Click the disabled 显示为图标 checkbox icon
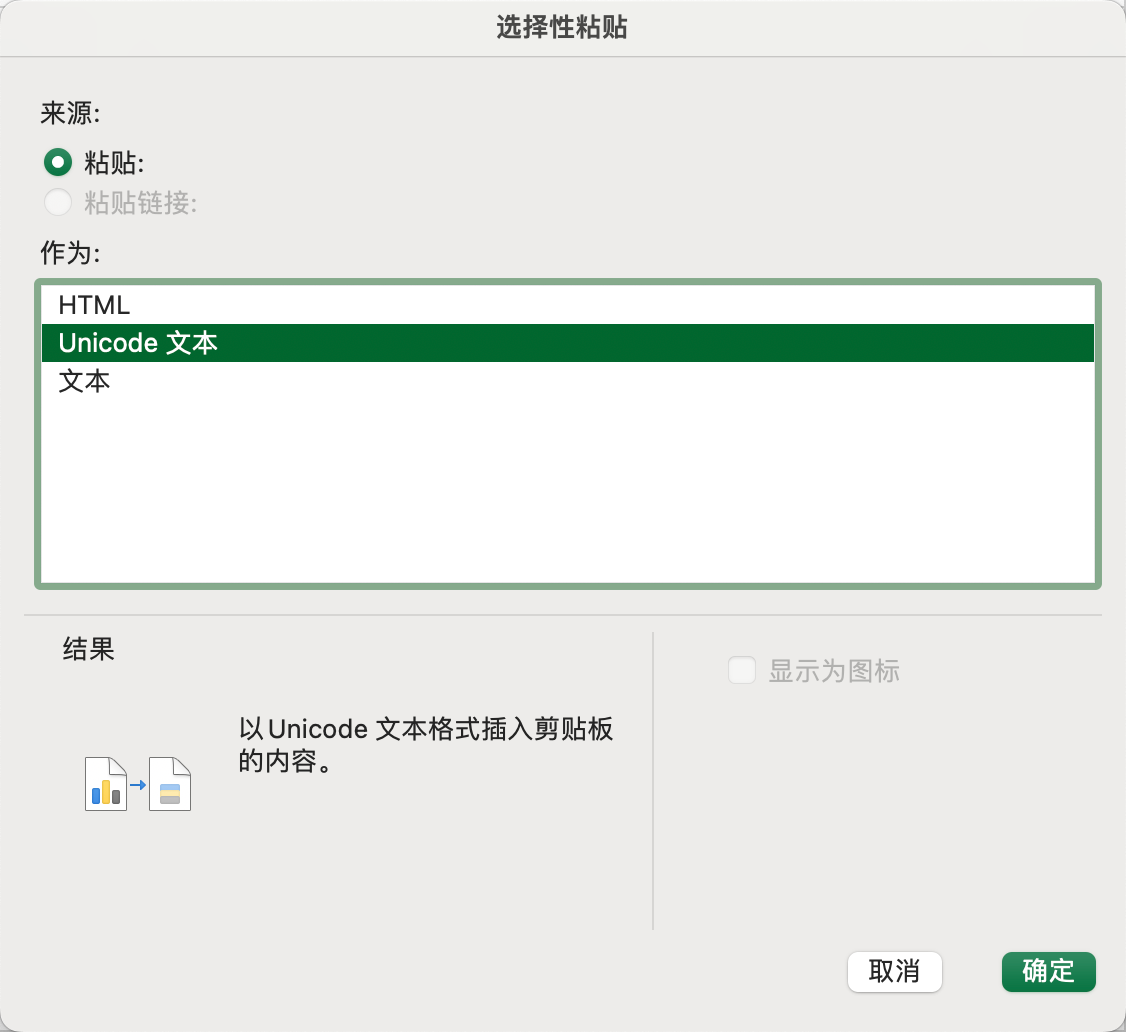The width and height of the screenshot is (1126, 1032). 742,671
